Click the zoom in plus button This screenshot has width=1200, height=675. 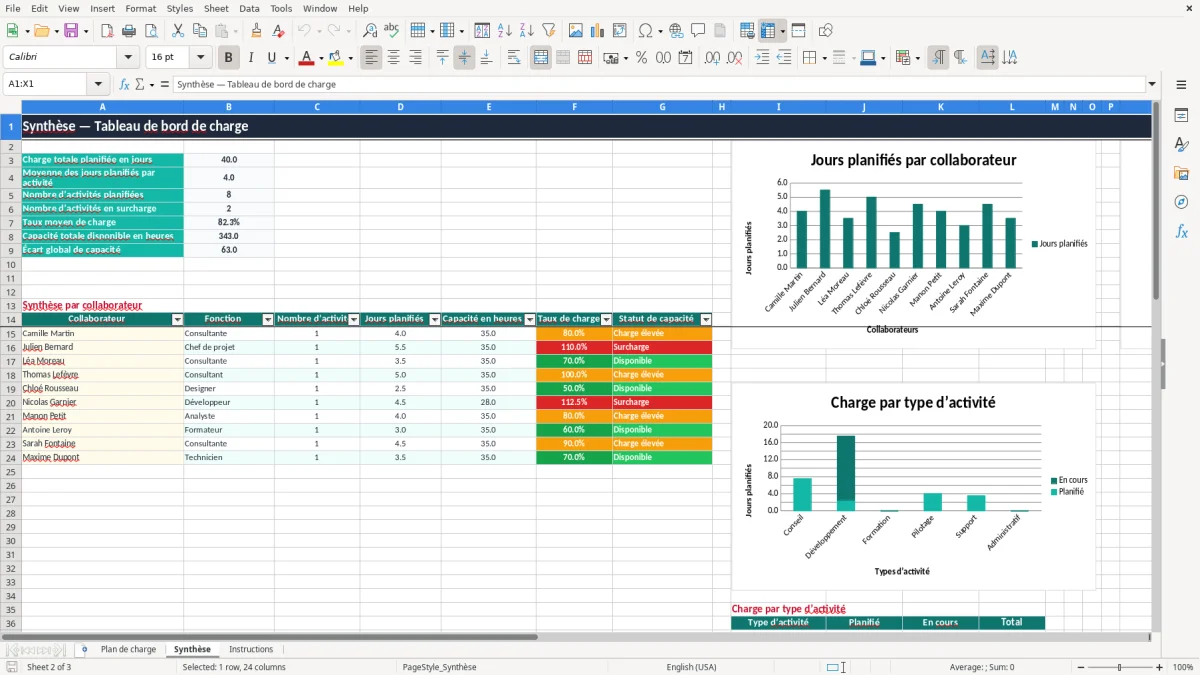coord(1160,667)
